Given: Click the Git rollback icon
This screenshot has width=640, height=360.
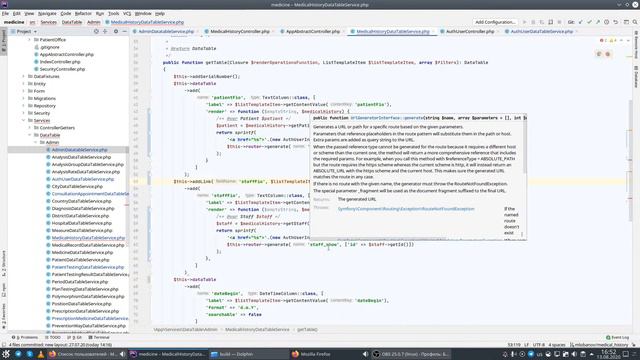Looking at the screenshot, I should coord(616,22).
